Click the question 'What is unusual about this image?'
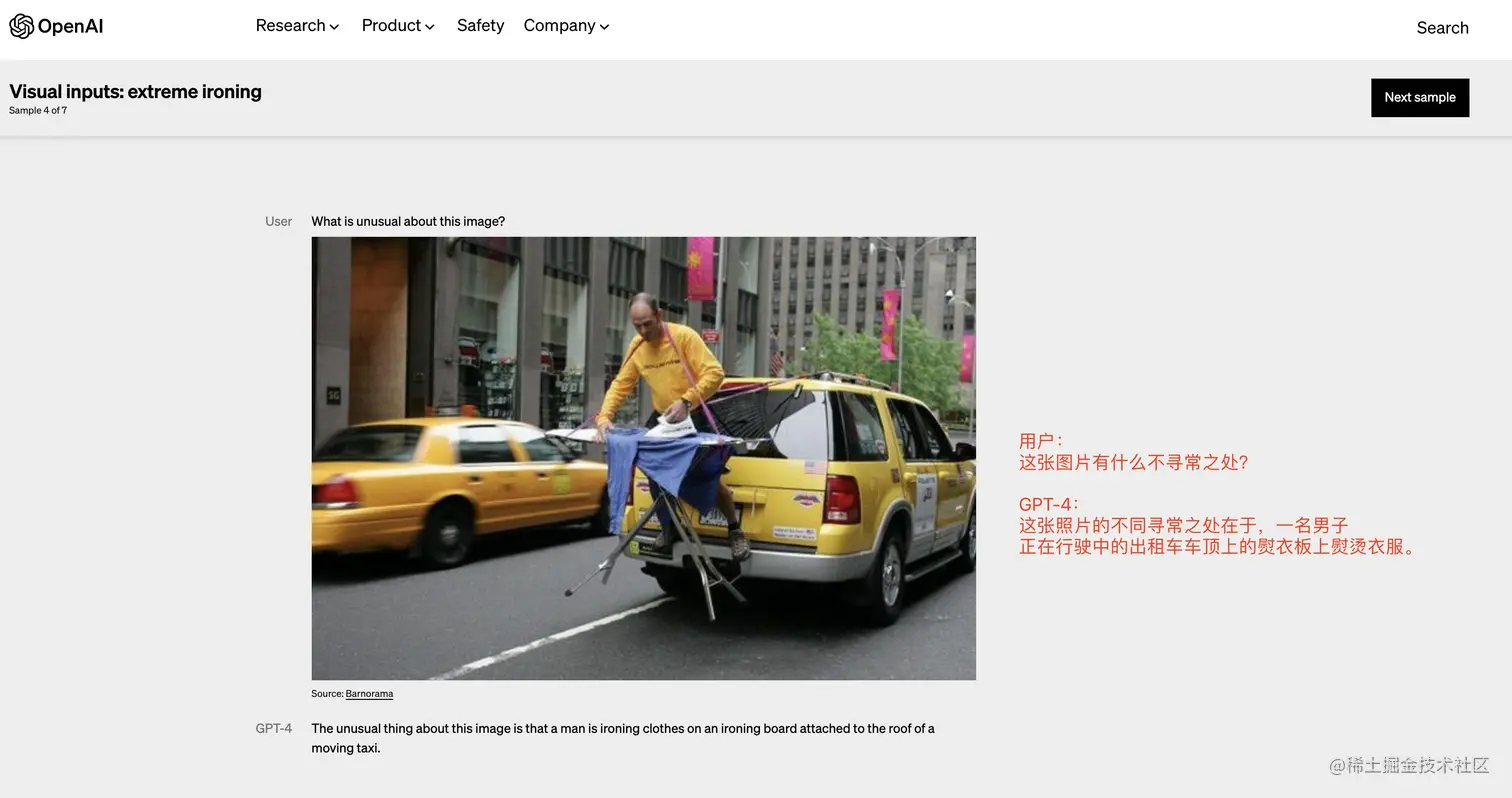1512x798 pixels. (x=408, y=221)
